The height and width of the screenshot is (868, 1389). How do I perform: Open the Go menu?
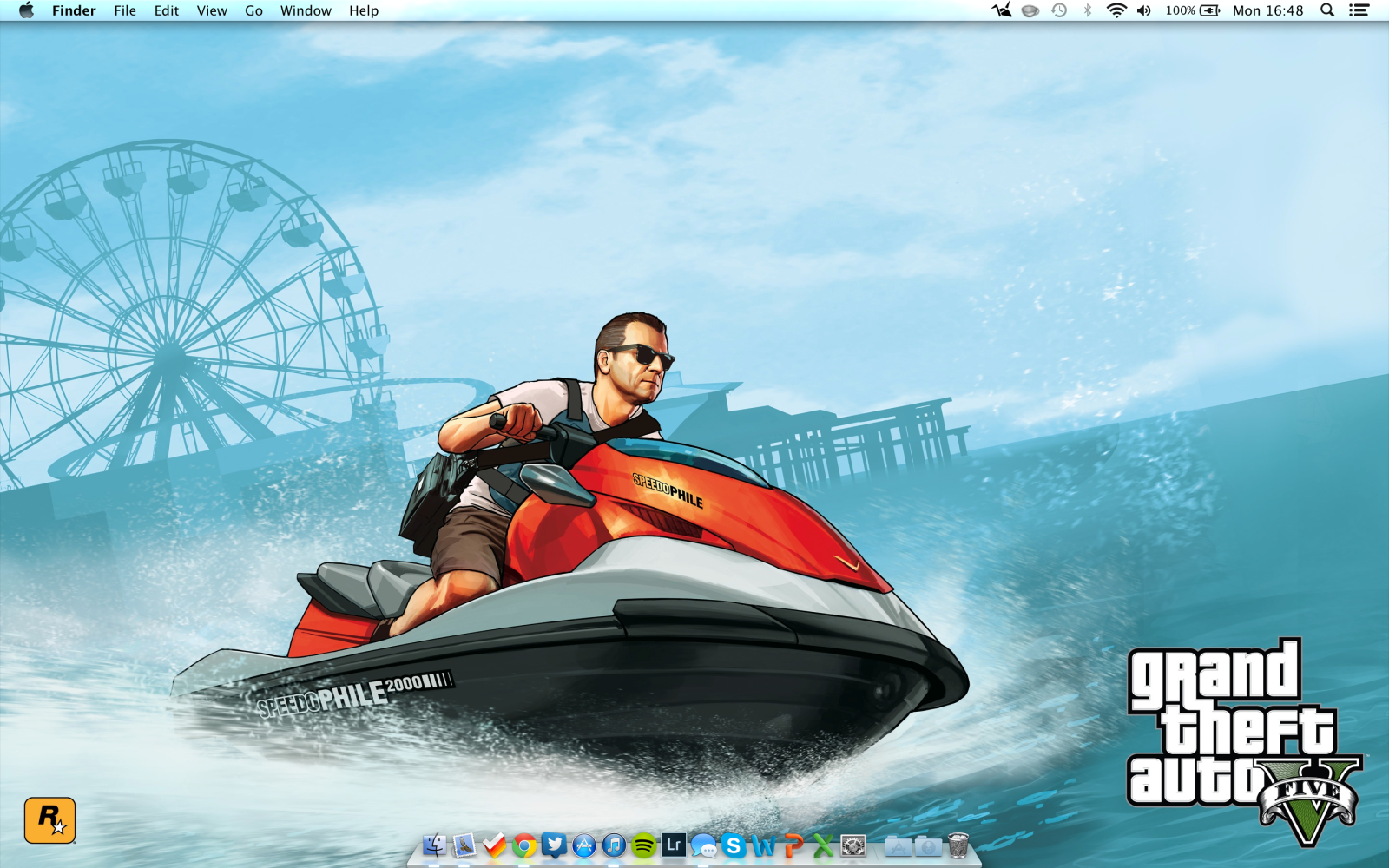click(253, 10)
